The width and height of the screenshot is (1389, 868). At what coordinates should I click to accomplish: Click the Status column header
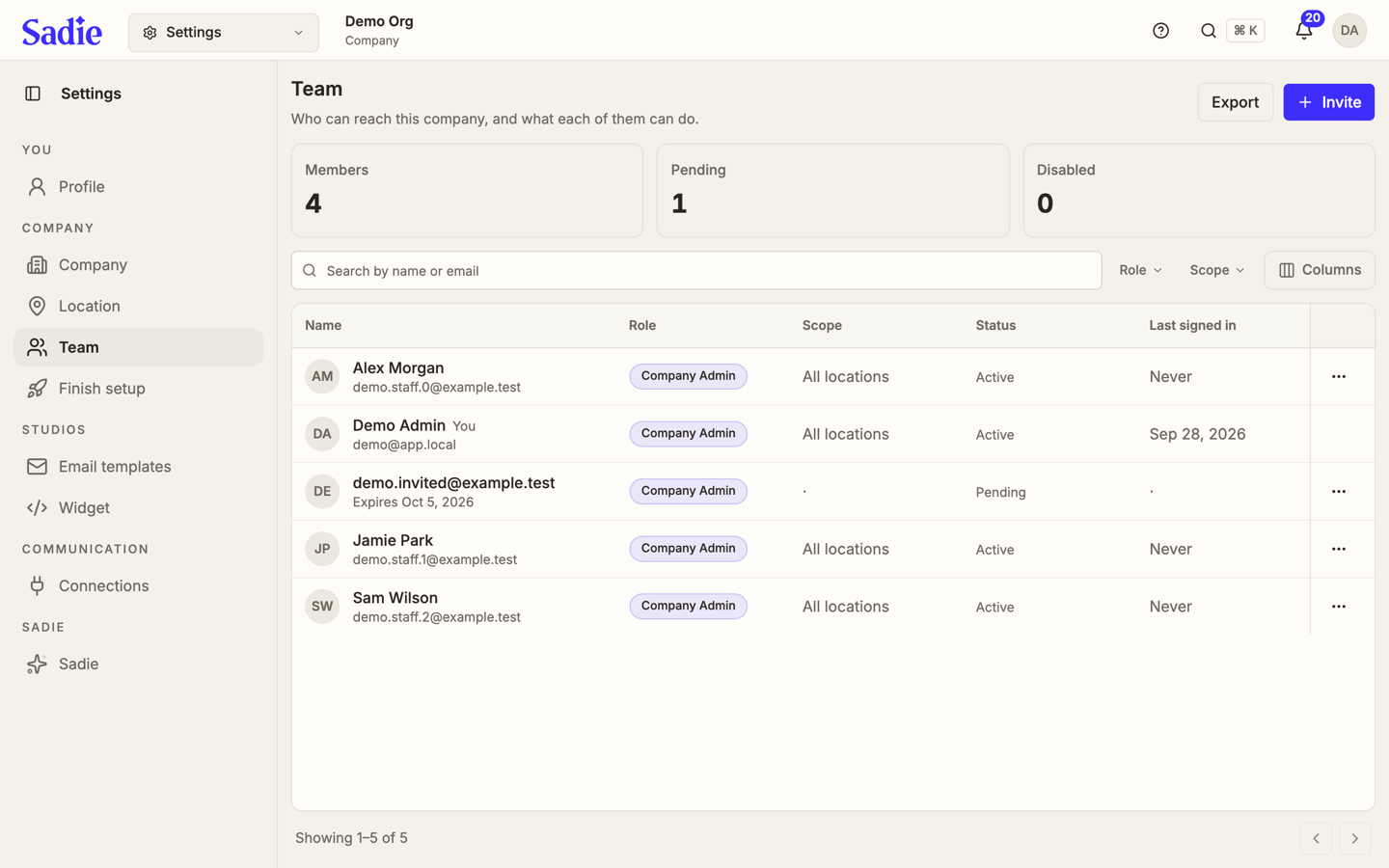[995, 326]
